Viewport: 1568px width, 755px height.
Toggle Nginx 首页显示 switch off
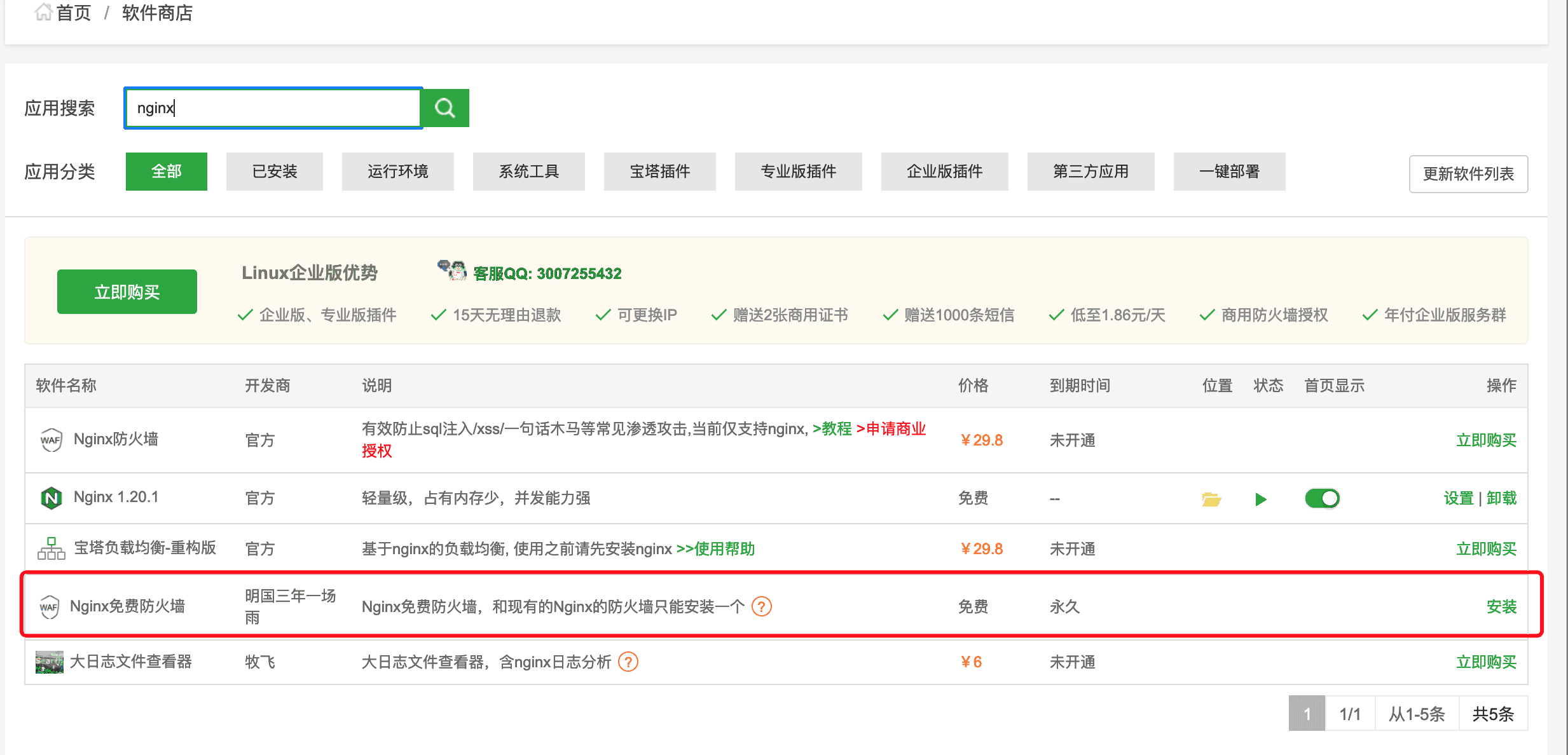[x=1322, y=498]
